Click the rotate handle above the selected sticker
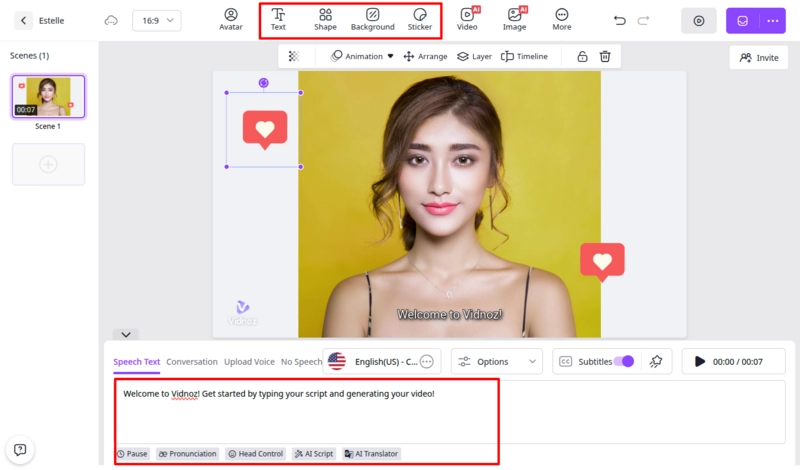The height and width of the screenshot is (470, 800). pos(263,83)
